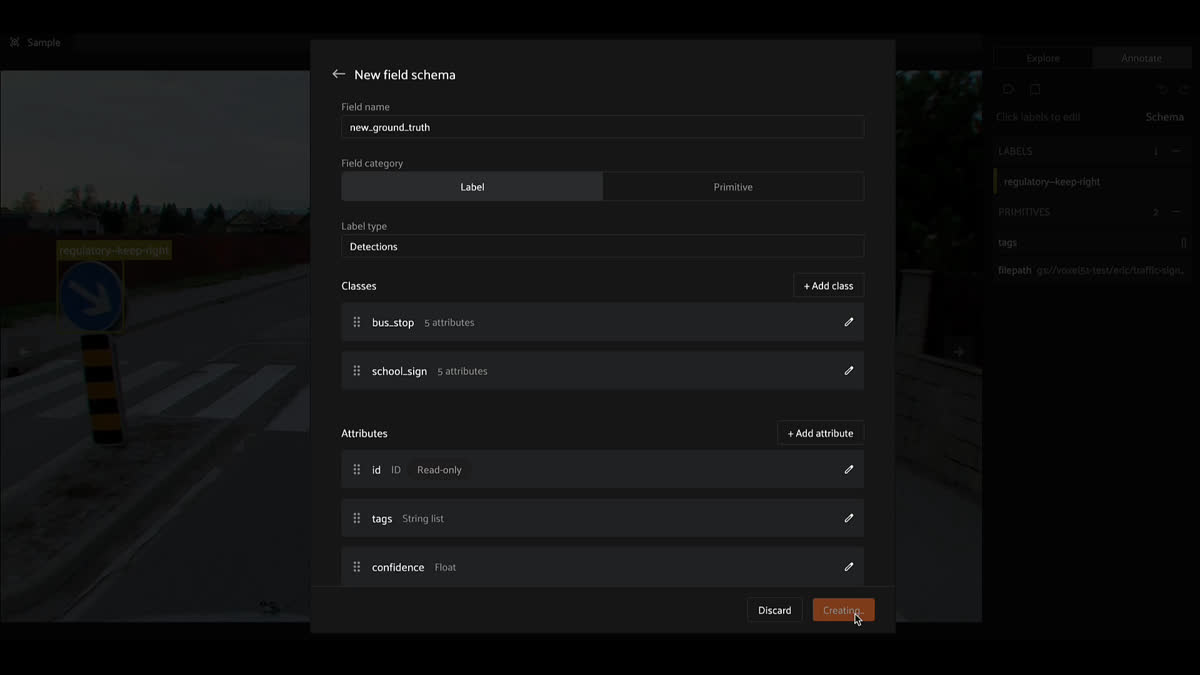Image resolution: width=1200 pixels, height=675 pixels.
Task: Grab the drag handle of the confidence attribute
Action: (357, 567)
